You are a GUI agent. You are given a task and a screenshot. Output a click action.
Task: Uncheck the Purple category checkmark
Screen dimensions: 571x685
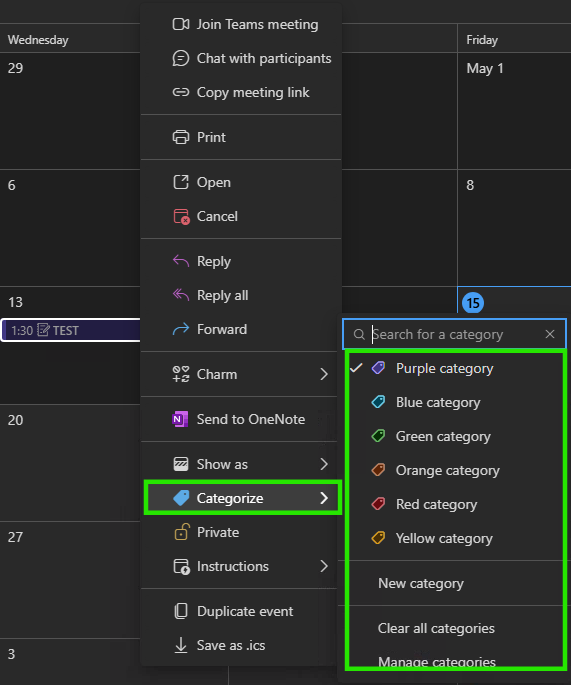pyautogui.click(x=356, y=368)
